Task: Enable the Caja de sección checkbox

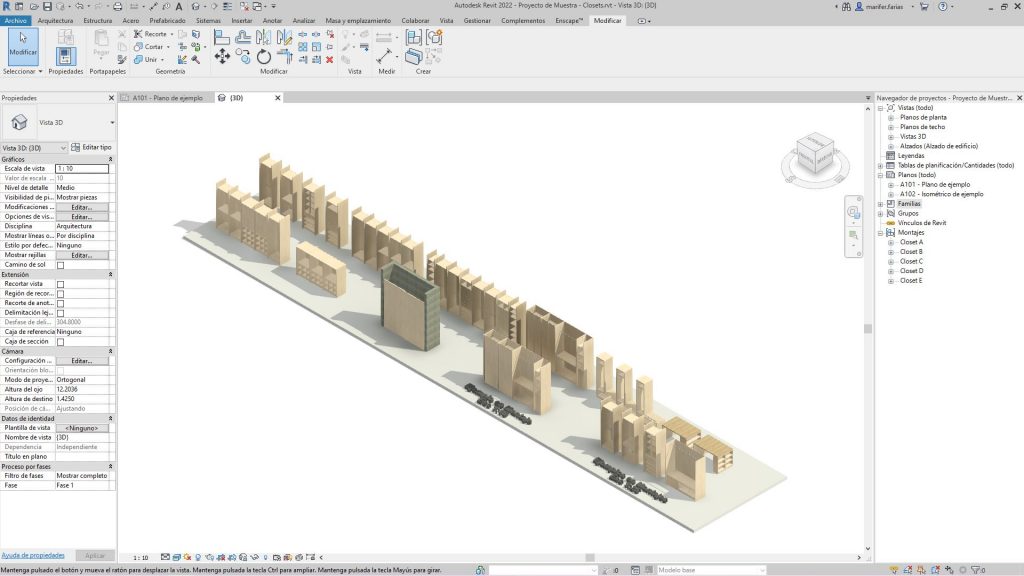Action: [60, 340]
